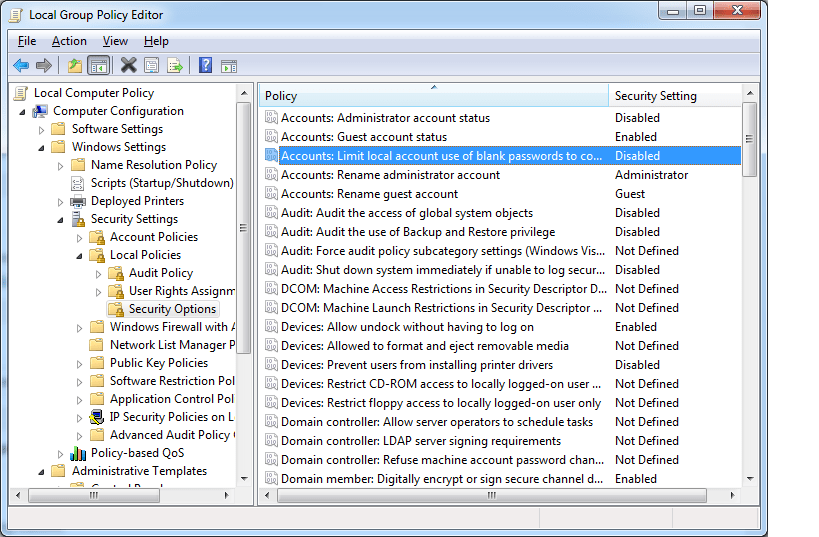Screen dimensions: 819x537
Task: Expand Software Settings tree node
Action: tap(41, 130)
